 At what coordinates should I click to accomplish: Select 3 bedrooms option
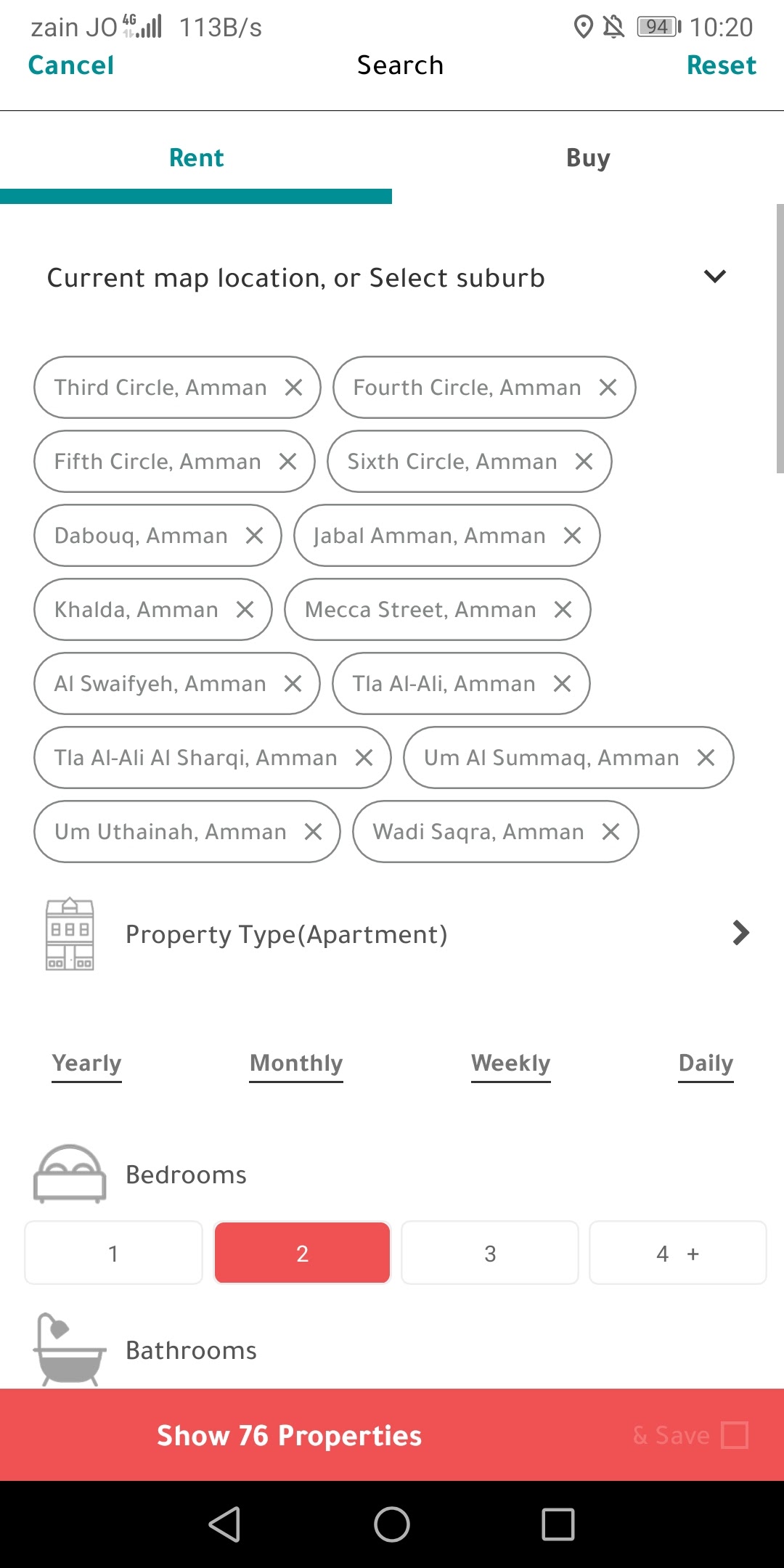(x=490, y=1254)
